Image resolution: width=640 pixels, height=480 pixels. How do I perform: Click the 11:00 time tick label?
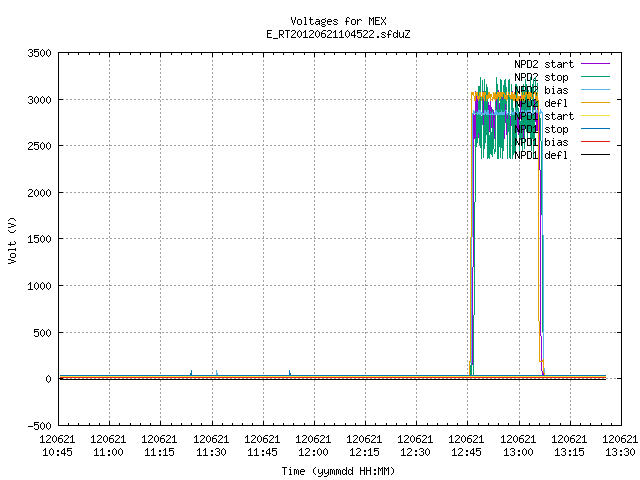tap(108, 453)
